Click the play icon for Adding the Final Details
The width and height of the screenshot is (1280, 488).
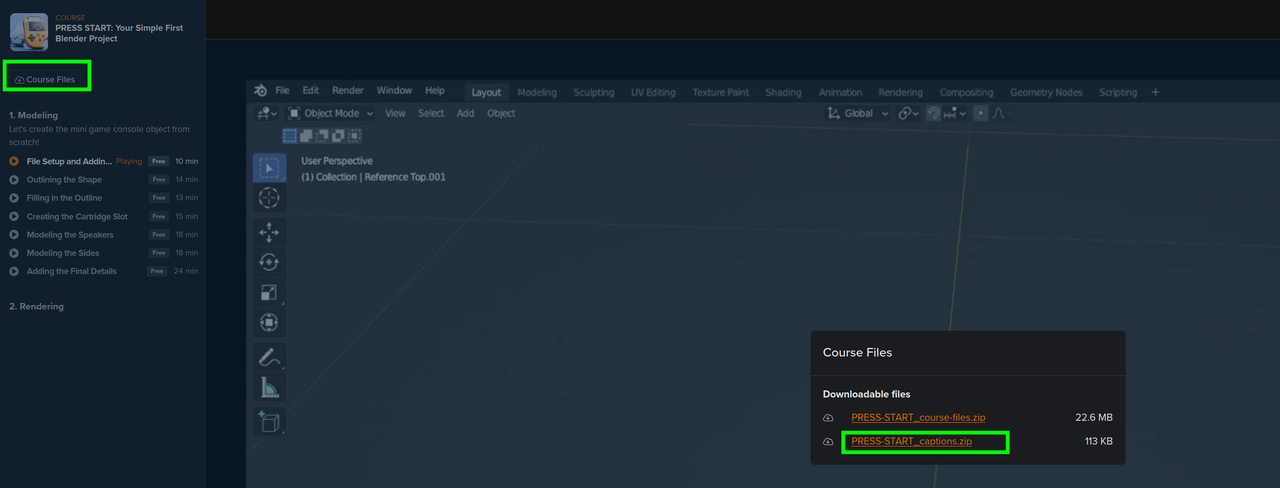(14, 271)
